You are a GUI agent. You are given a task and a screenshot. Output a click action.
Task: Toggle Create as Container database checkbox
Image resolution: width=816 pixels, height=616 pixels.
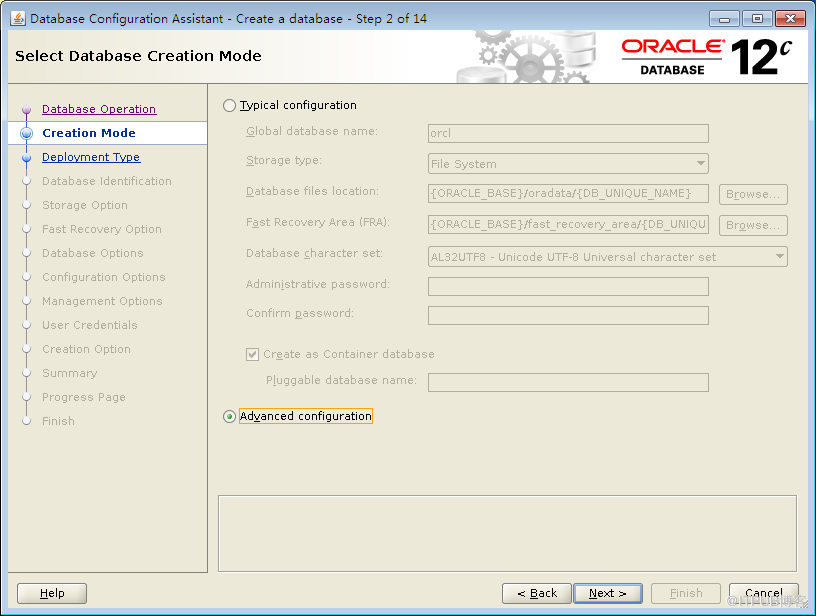[252, 355]
